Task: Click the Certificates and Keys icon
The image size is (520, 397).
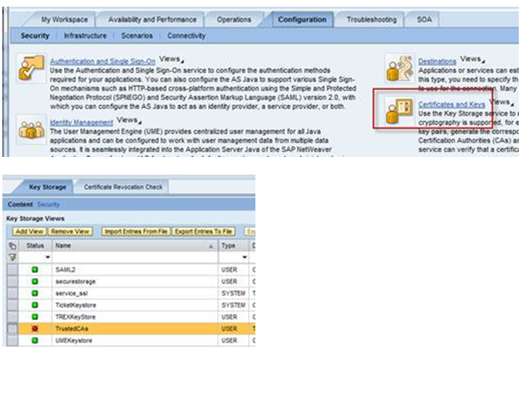Action: (x=399, y=111)
